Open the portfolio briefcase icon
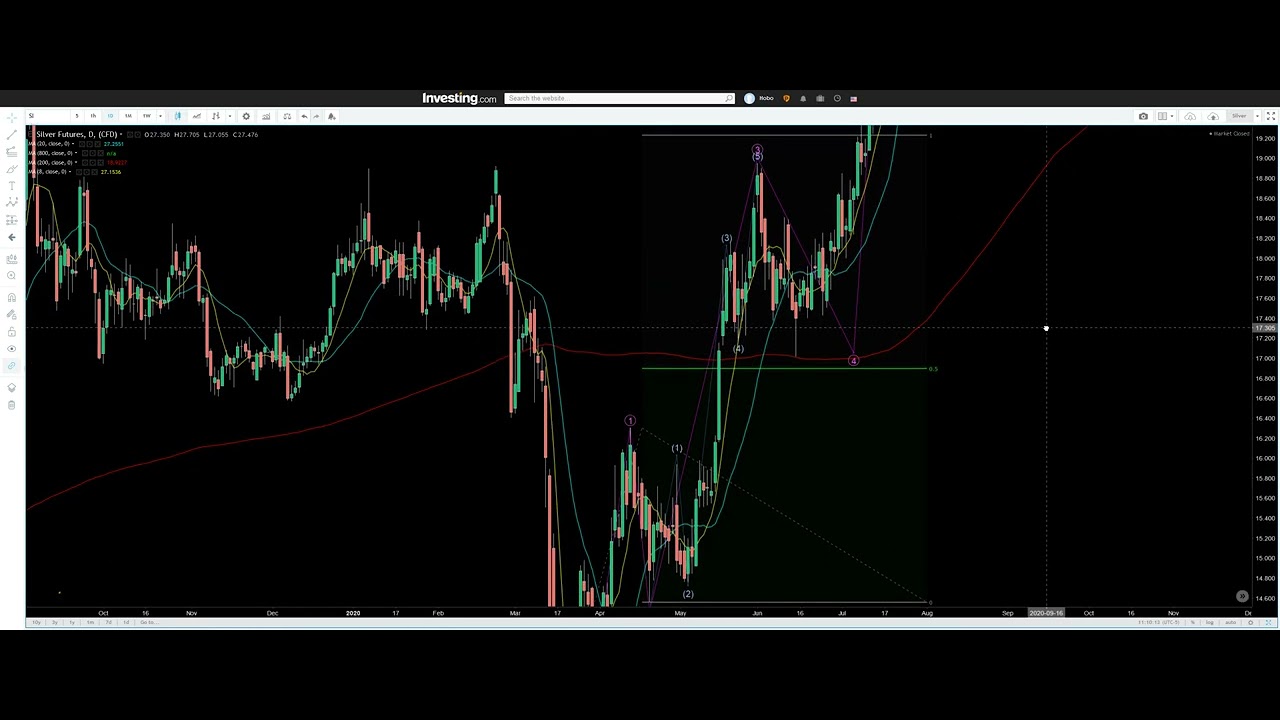The width and height of the screenshot is (1280, 720). pos(820,98)
